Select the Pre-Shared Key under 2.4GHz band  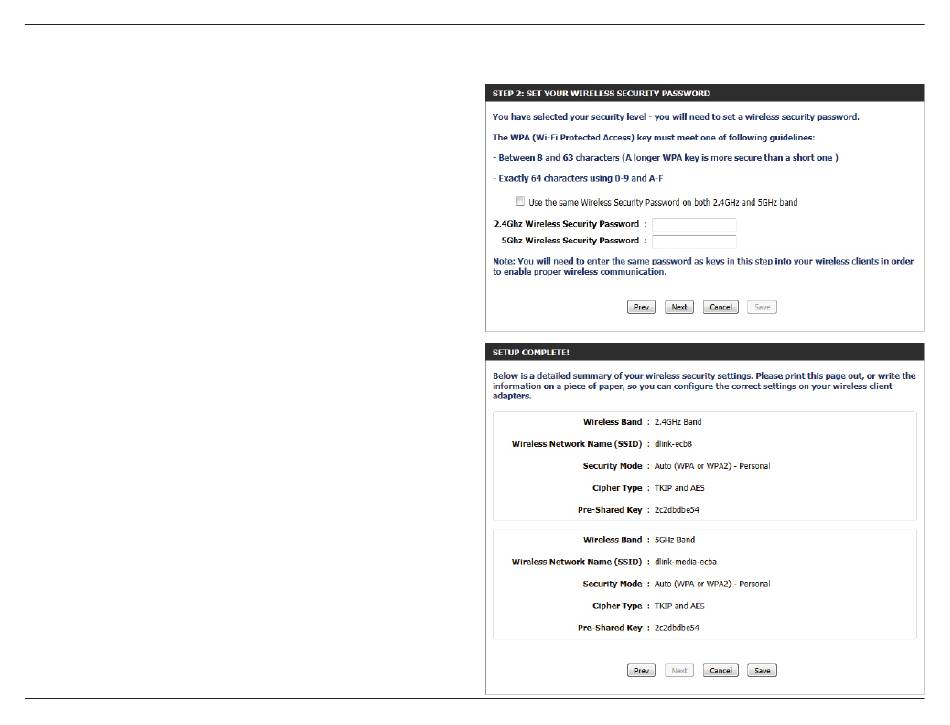pyautogui.click(x=677, y=510)
